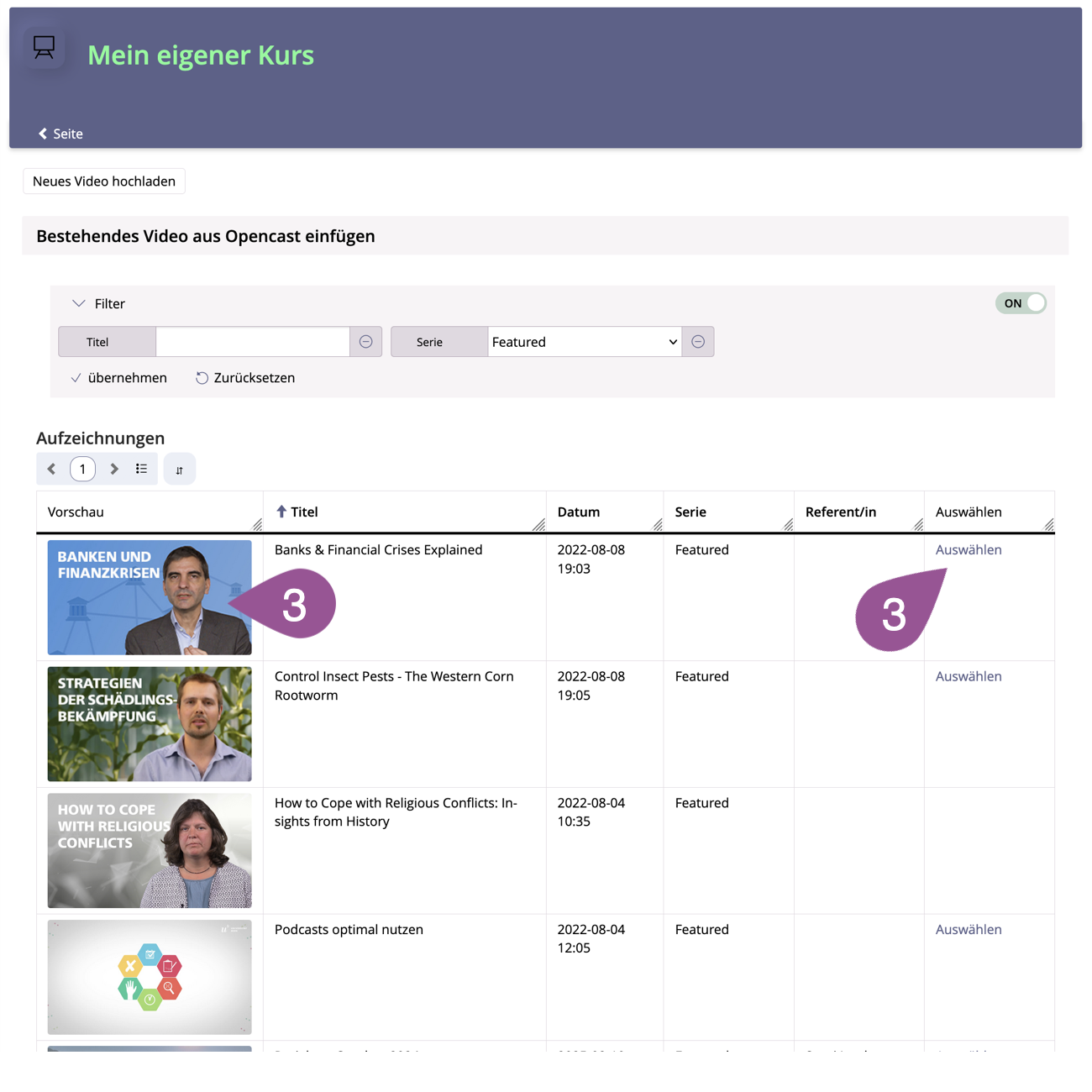The image size is (1092, 1092).
Task: Click the sort order icon button
Action: 180,470
